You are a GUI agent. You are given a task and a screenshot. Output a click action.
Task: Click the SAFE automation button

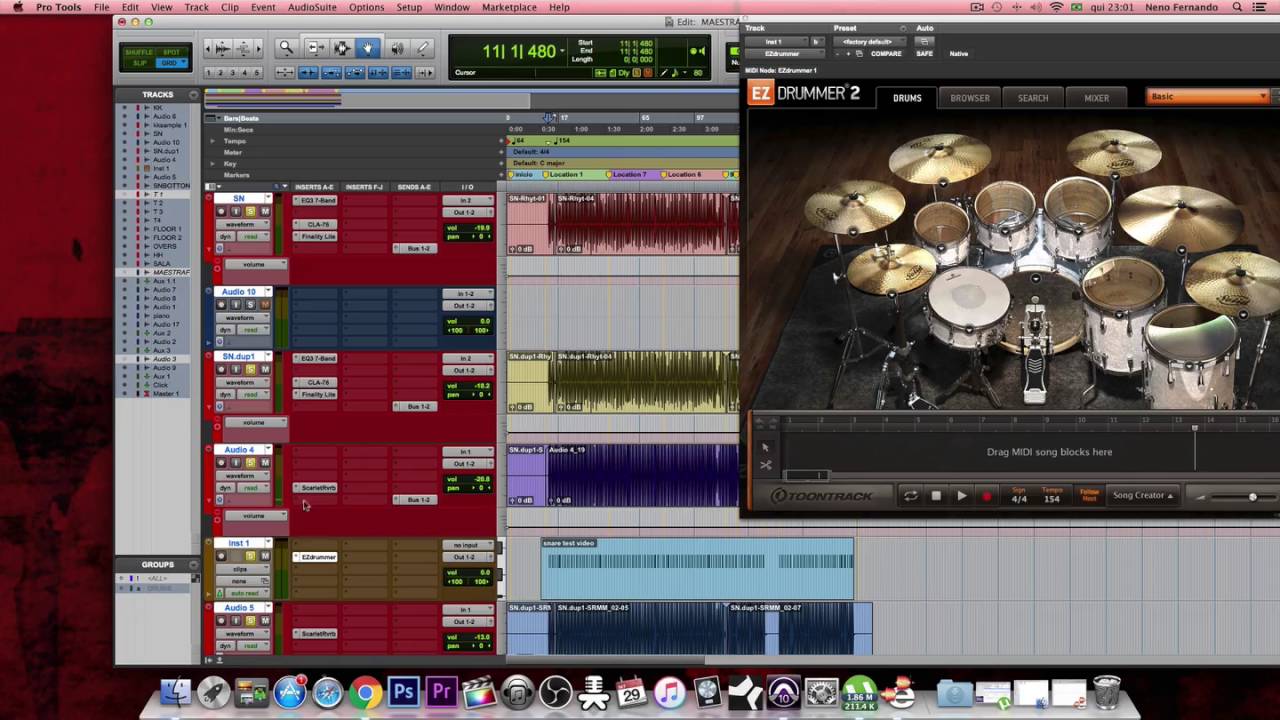(925, 53)
